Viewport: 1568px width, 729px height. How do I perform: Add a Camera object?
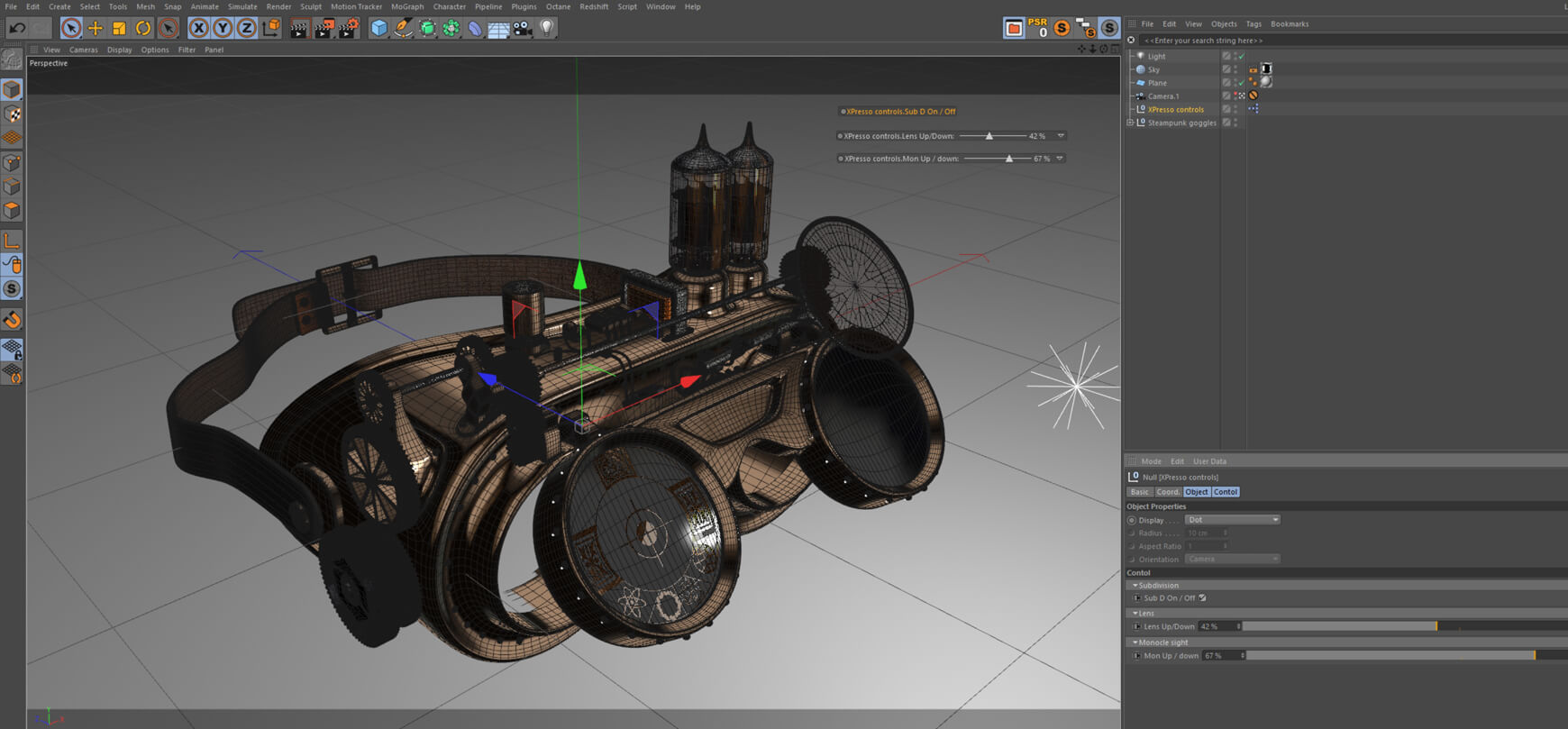click(523, 28)
